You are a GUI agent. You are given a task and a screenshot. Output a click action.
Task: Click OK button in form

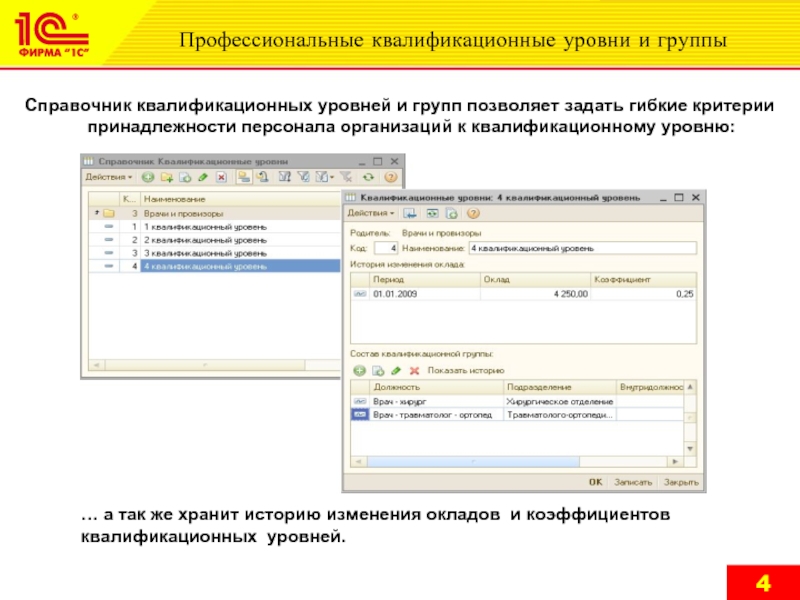point(595,482)
